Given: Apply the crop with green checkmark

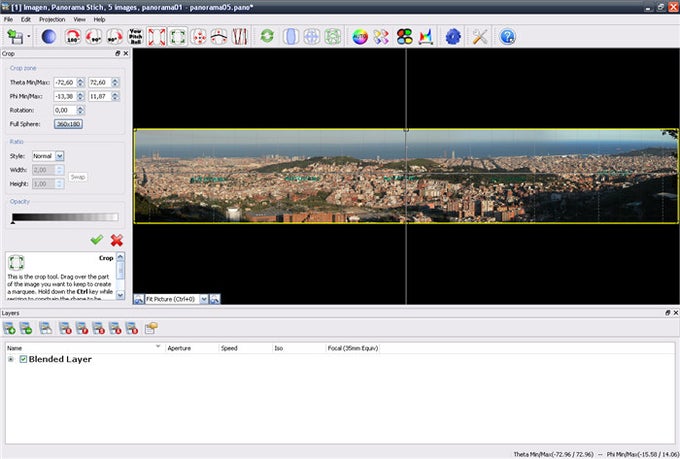Looking at the screenshot, I should click(97, 239).
